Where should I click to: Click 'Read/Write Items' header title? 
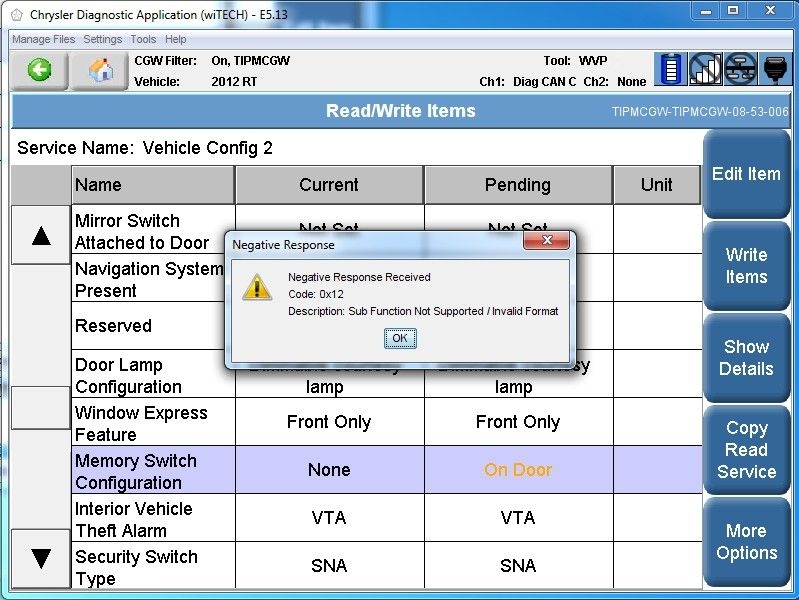[401, 111]
